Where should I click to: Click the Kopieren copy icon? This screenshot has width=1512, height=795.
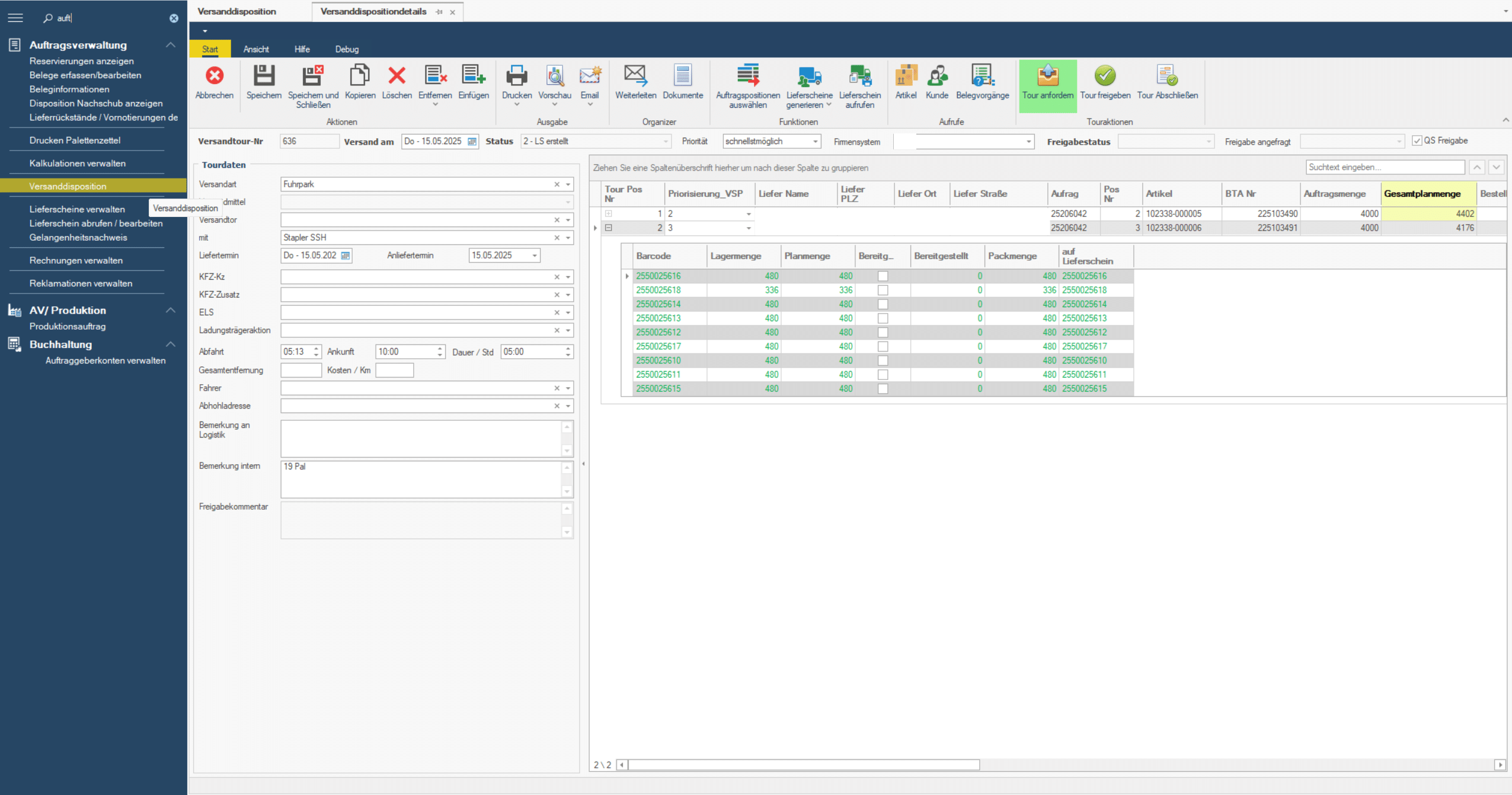pyautogui.click(x=360, y=76)
